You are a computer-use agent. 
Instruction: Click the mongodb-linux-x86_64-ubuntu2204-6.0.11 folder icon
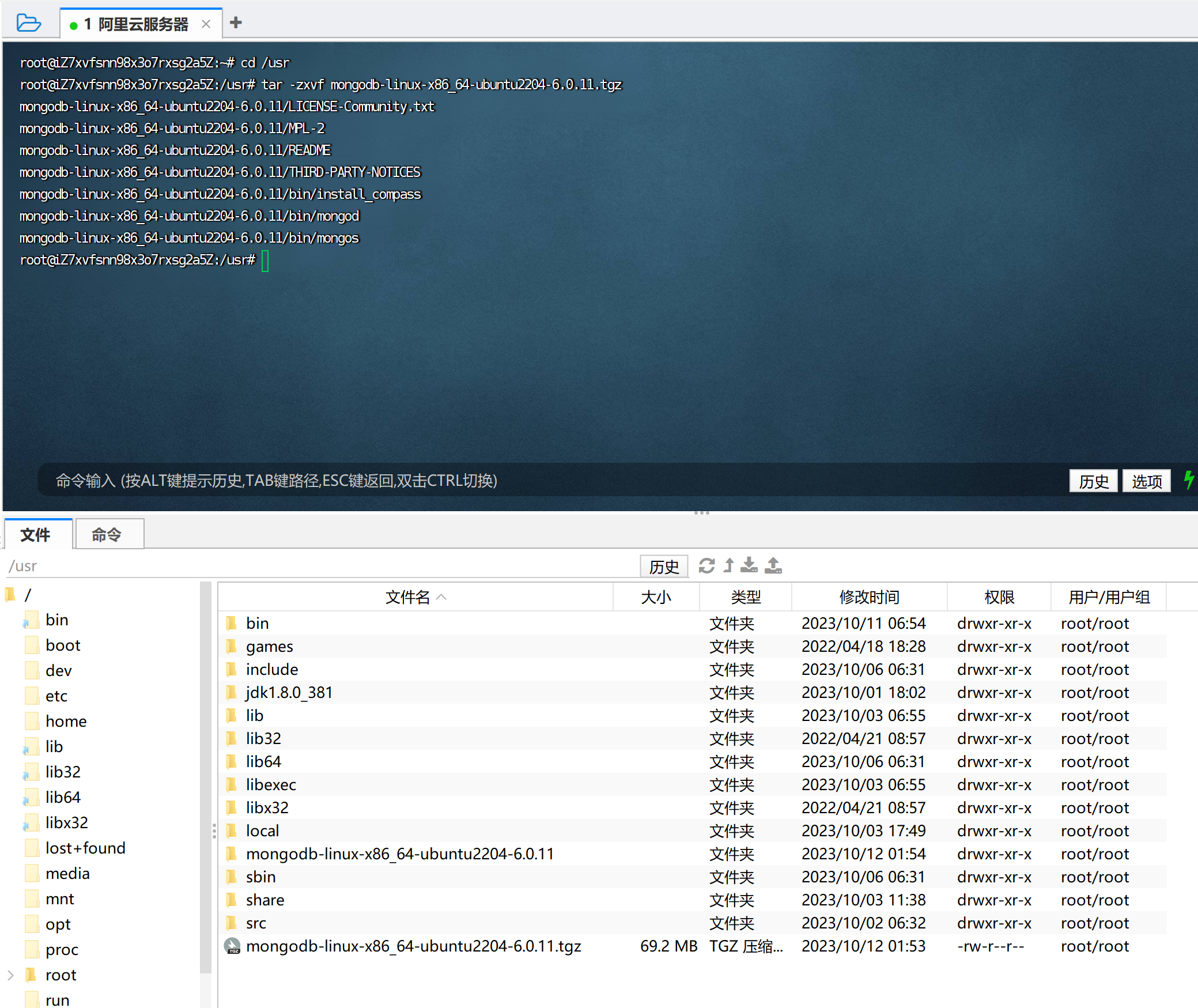(232, 854)
